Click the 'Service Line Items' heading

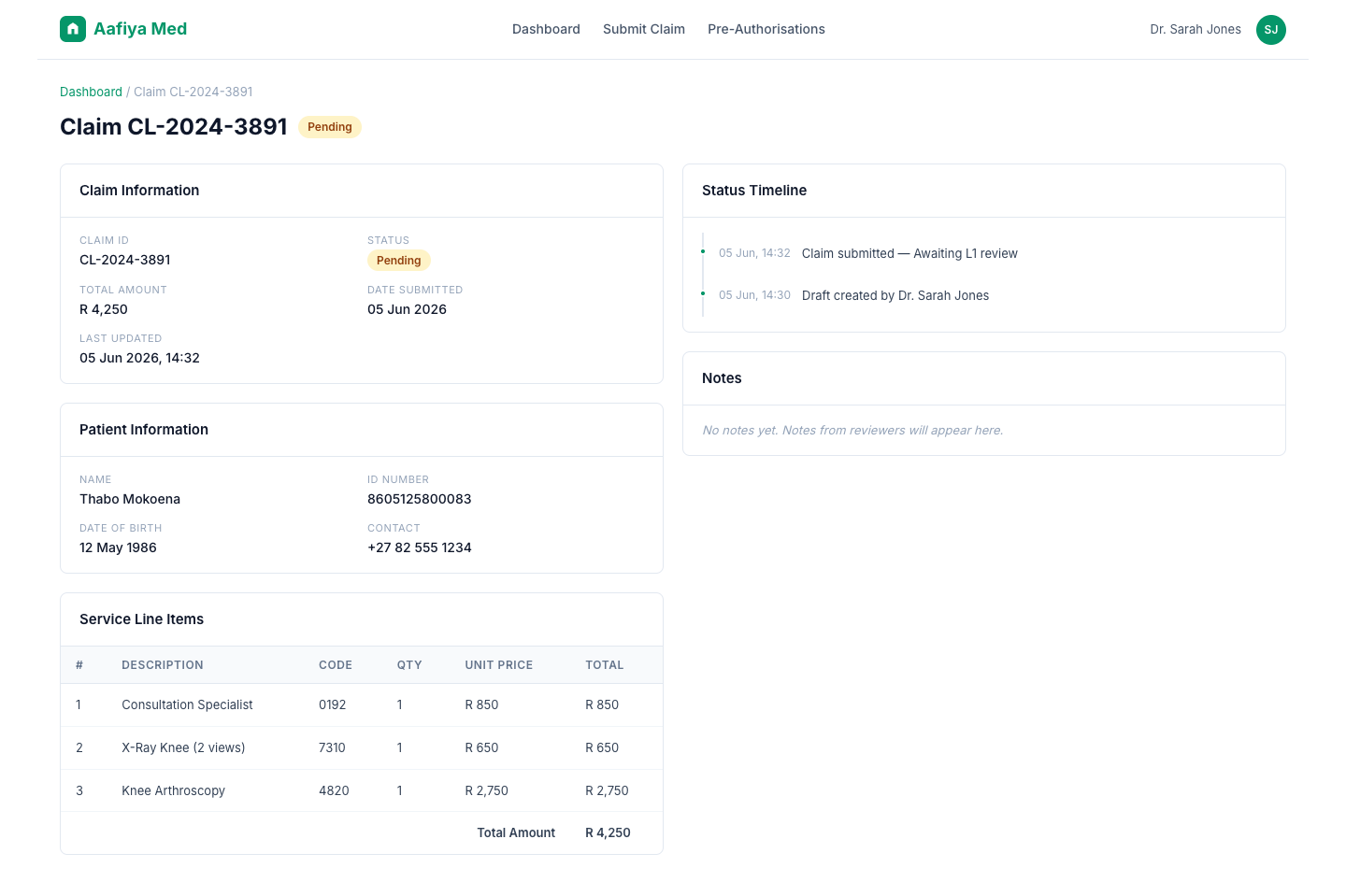tap(141, 619)
